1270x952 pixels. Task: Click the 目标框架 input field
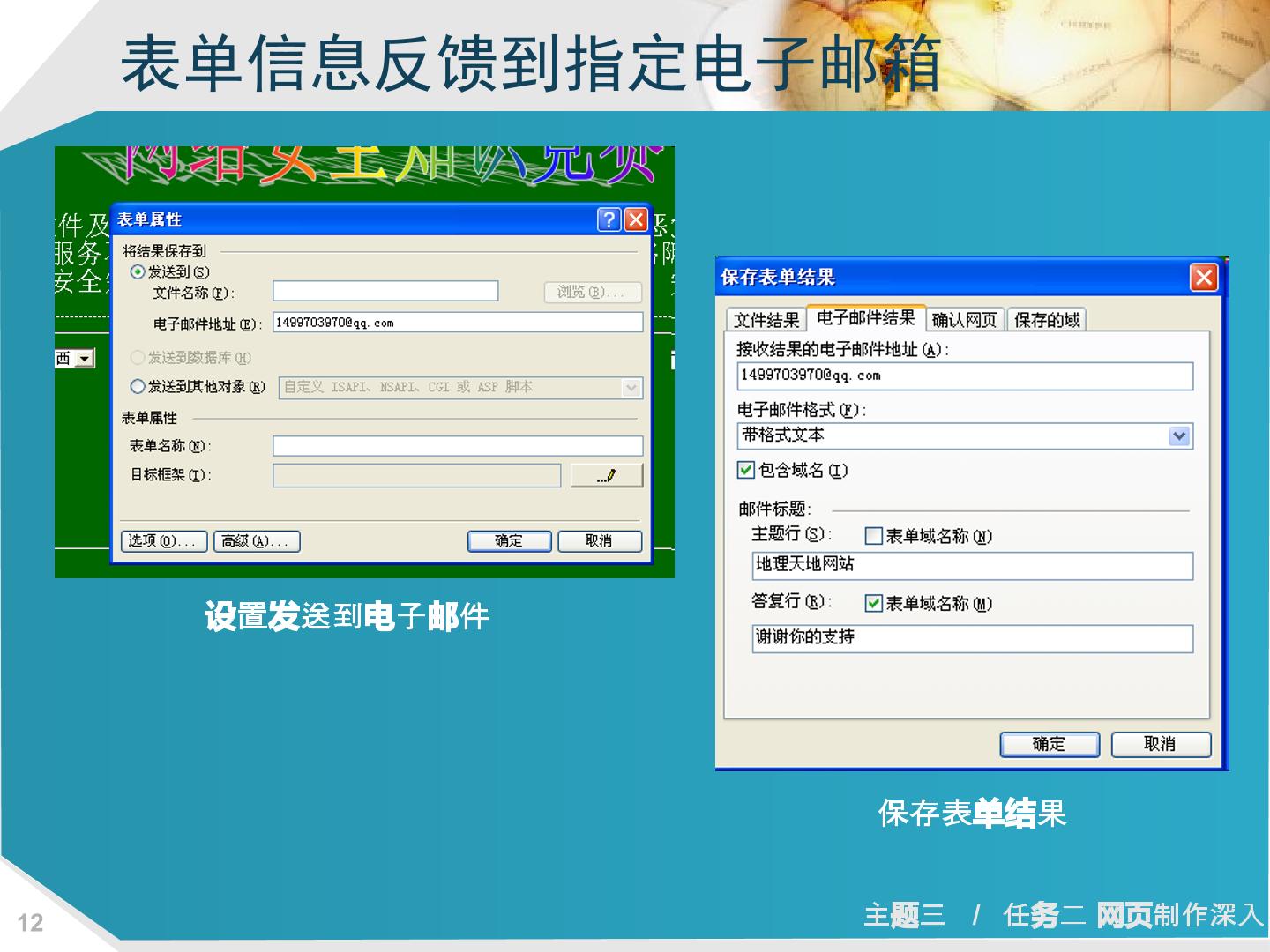coord(417,475)
